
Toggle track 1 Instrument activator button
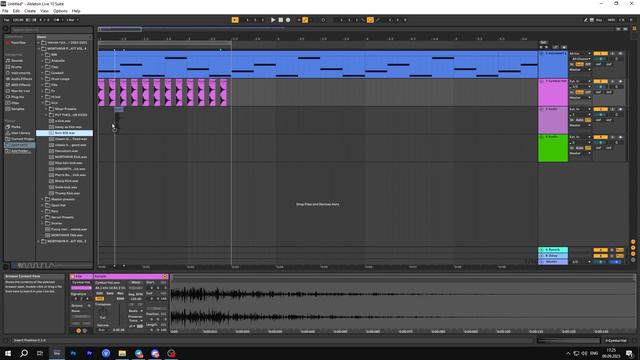coord(600,53)
